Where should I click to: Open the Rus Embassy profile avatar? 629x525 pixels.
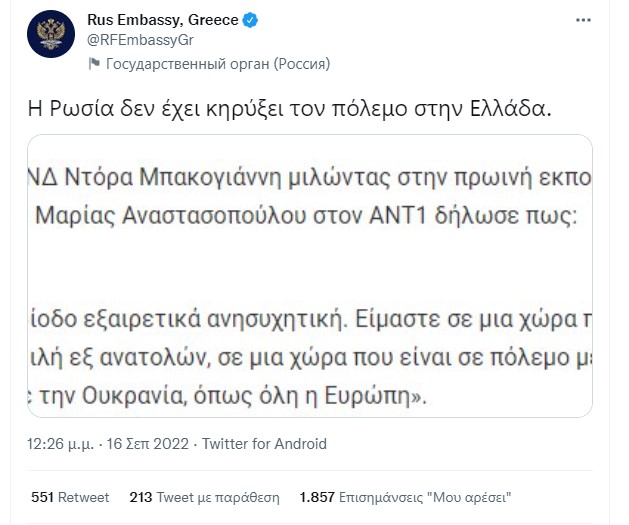coord(51,34)
